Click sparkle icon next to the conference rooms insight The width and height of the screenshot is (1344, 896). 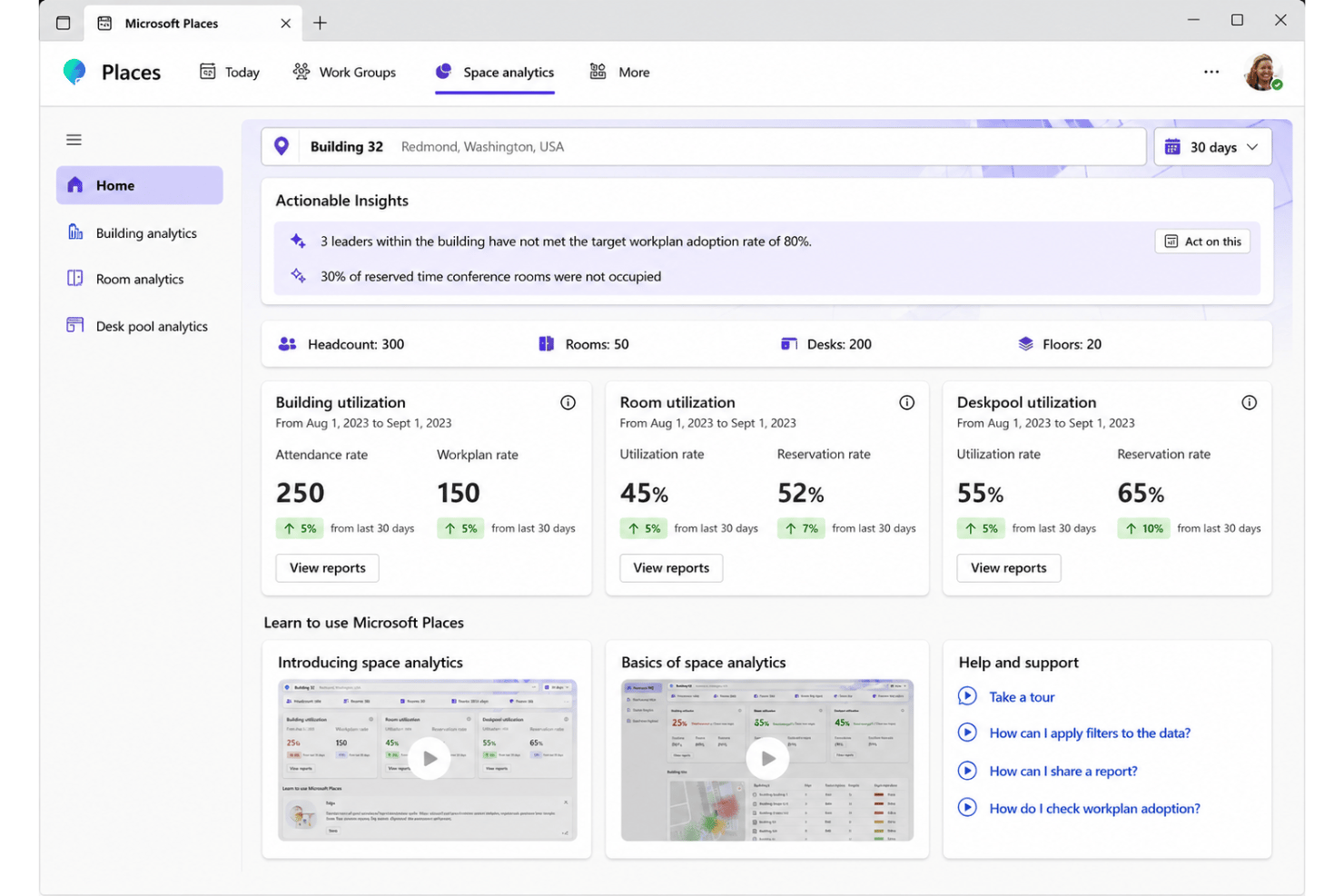[x=298, y=276]
